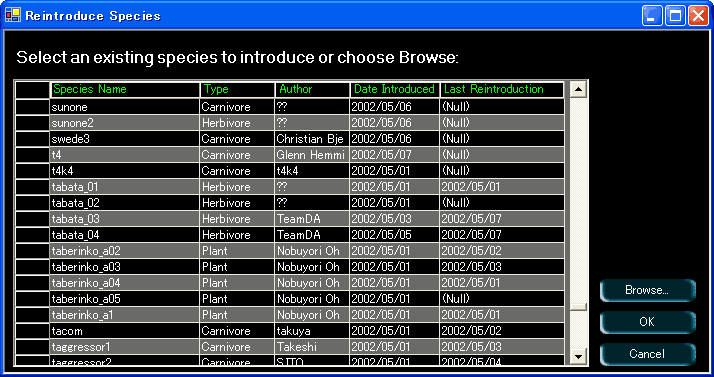Click the vertical scrollbar thumb
The height and width of the screenshot is (377, 714).
pos(578,307)
